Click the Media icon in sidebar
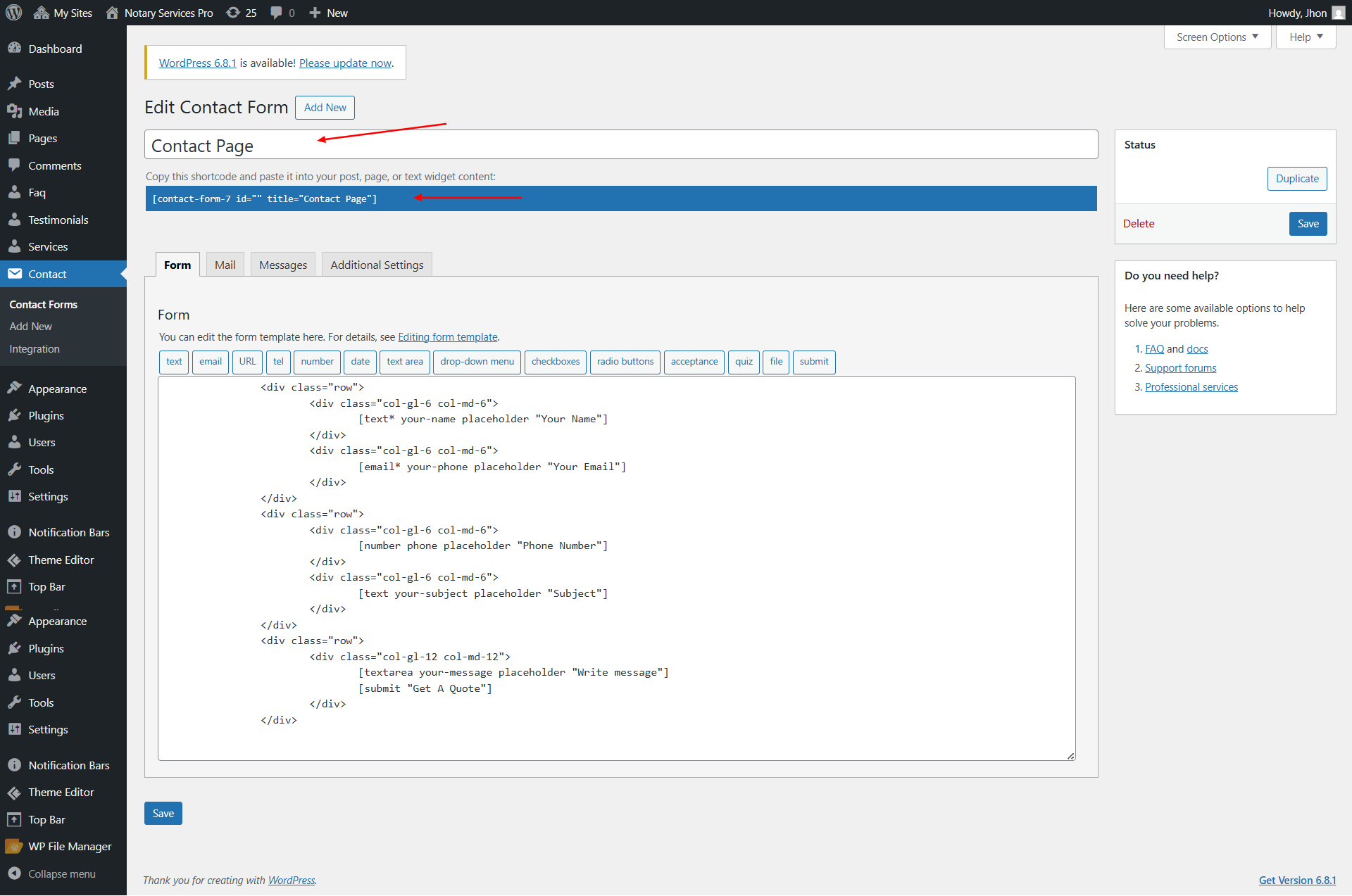Image resolution: width=1352 pixels, height=896 pixels. [x=14, y=111]
